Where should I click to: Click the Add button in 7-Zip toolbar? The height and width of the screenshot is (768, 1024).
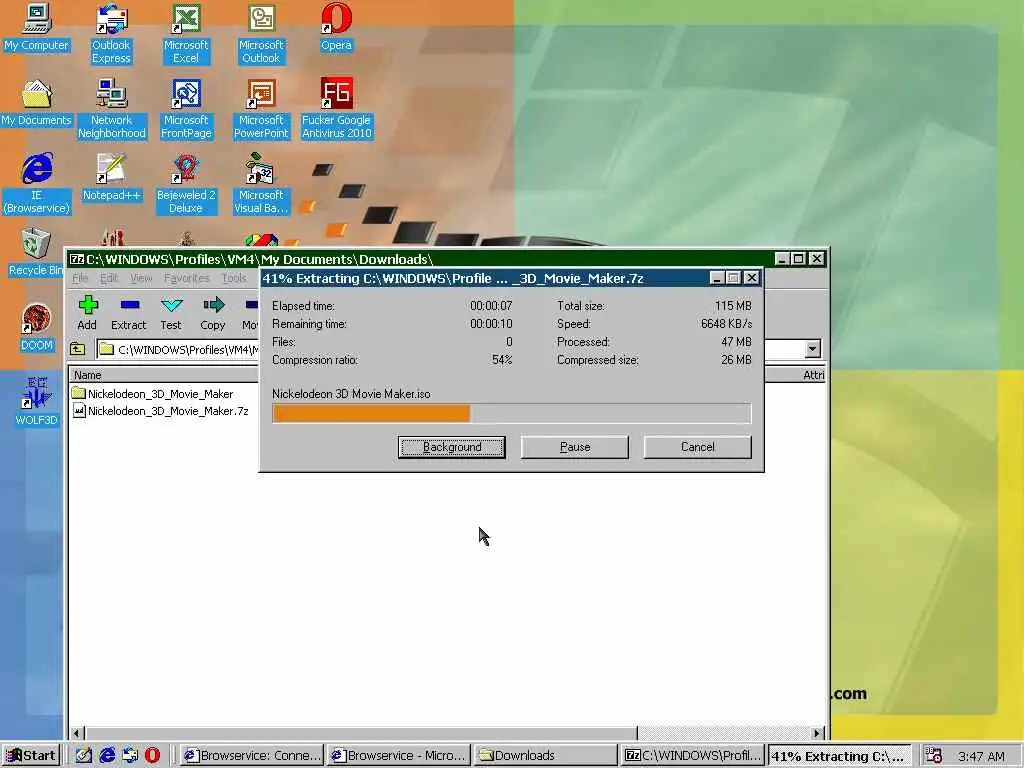(88, 313)
